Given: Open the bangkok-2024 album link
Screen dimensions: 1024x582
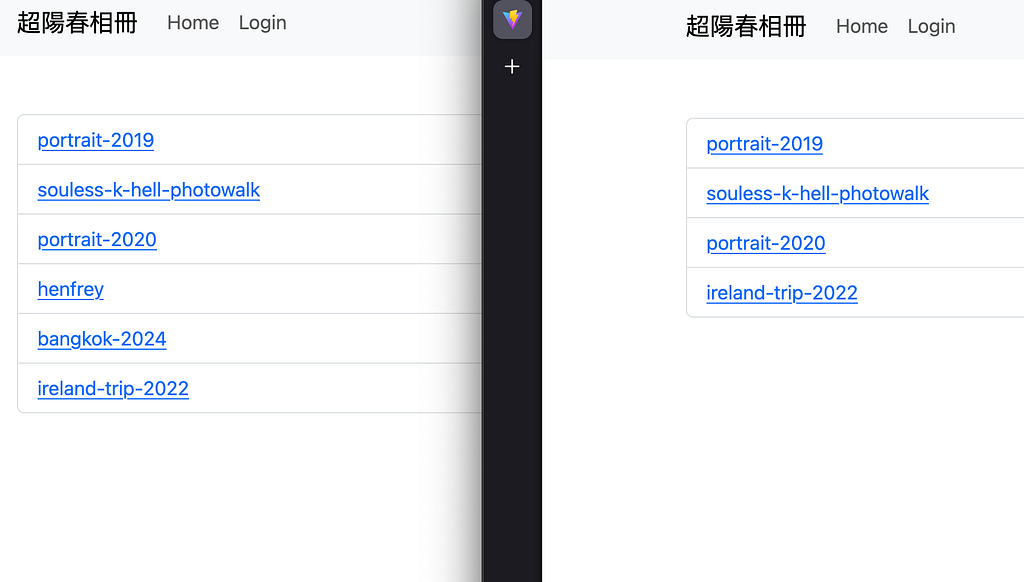Looking at the screenshot, I should click(102, 338).
